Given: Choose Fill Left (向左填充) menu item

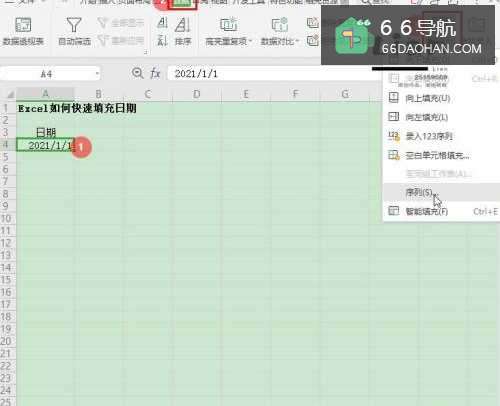Looking at the screenshot, I should (441, 117).
